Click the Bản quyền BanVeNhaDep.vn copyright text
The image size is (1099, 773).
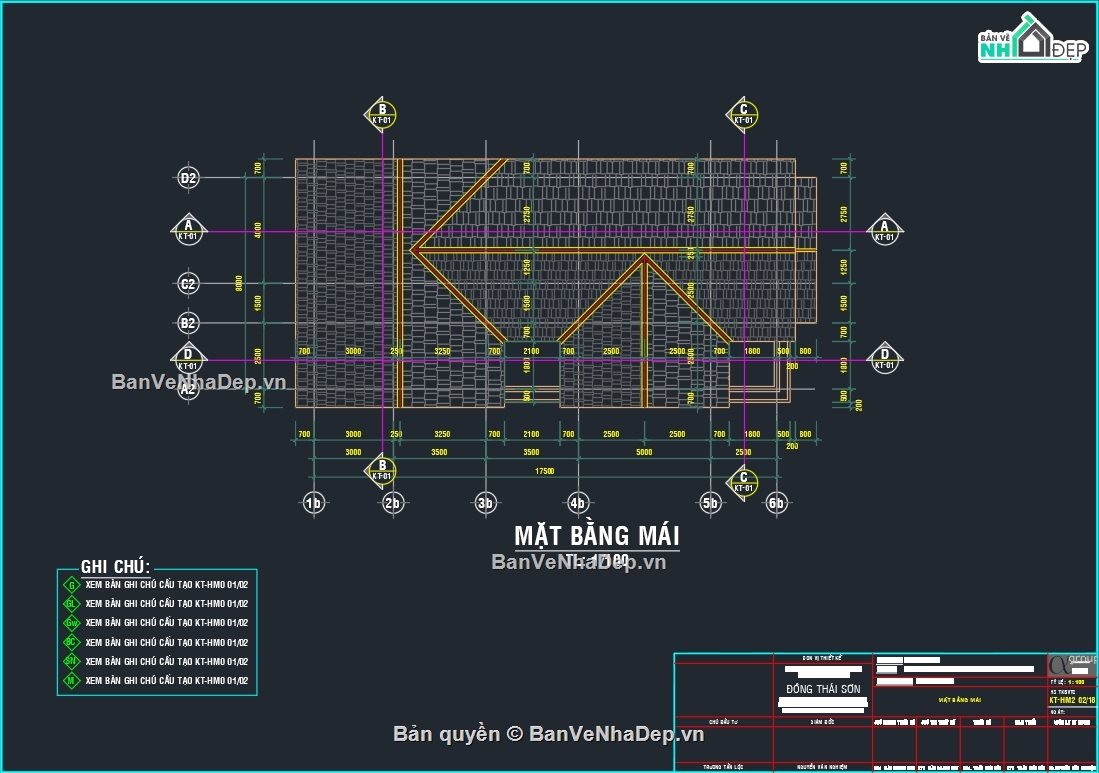coord(549,734)
